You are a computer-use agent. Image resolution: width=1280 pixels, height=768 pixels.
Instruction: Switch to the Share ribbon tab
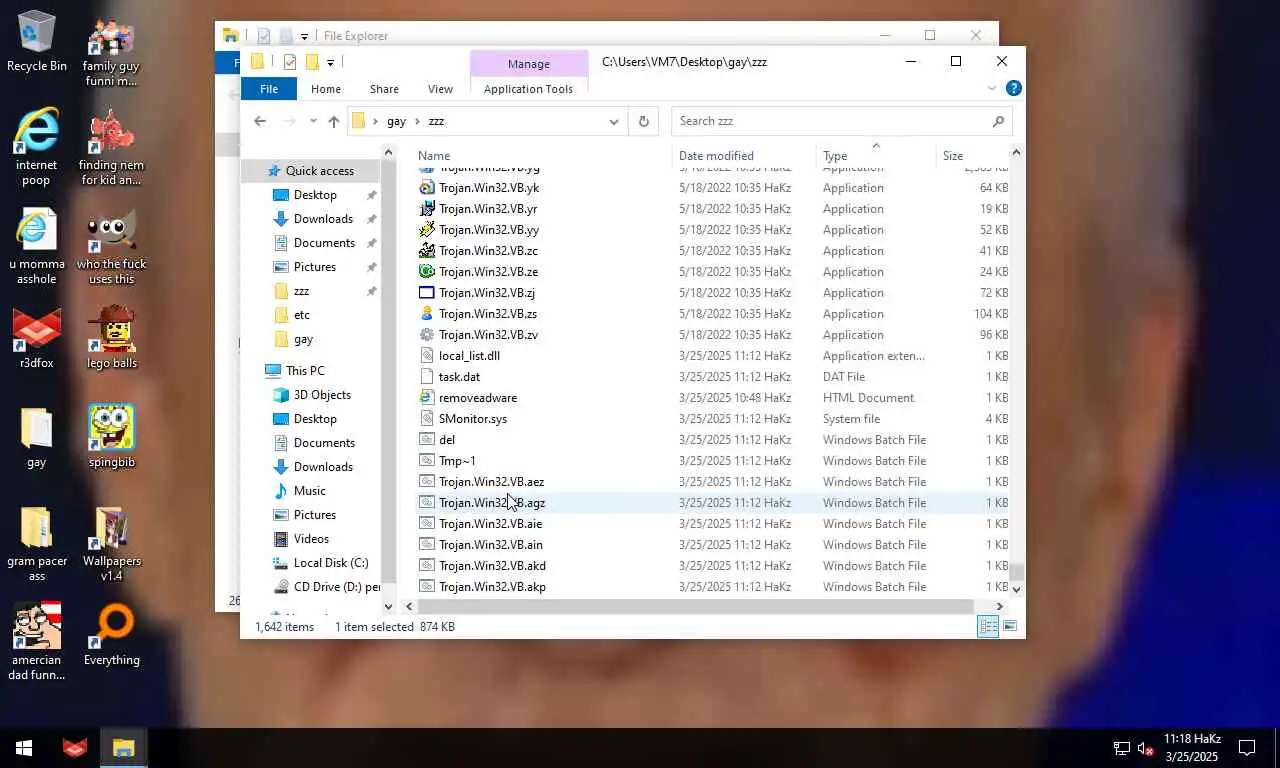(x=384, y=88)
